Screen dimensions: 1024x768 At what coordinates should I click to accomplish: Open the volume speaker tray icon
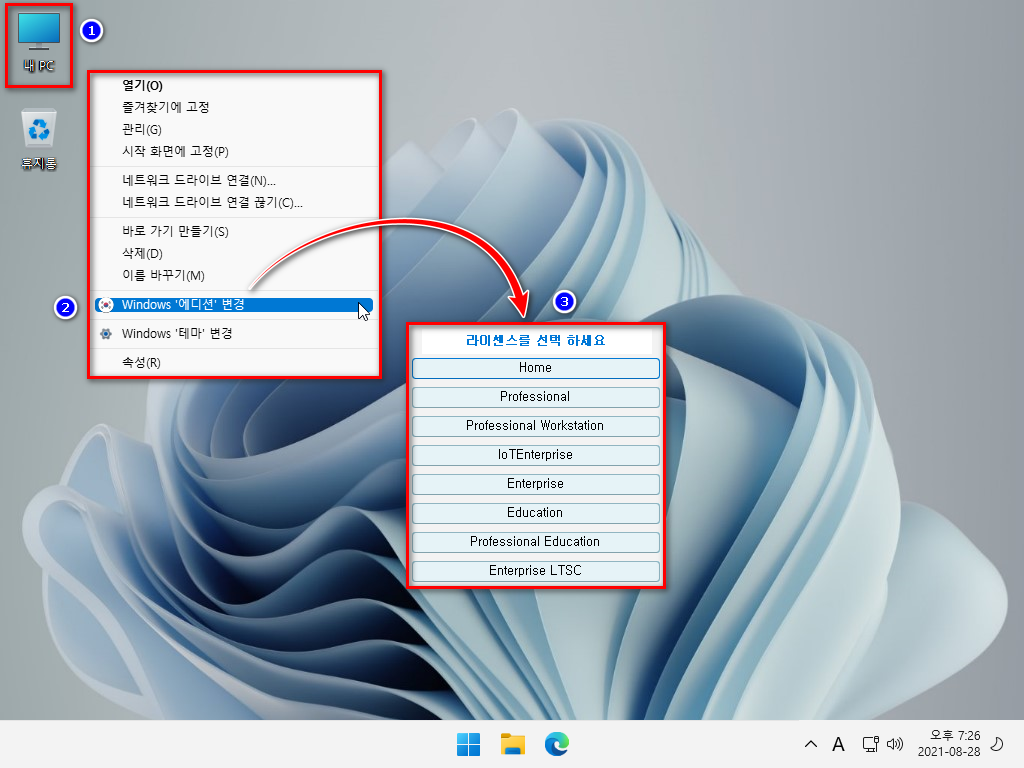895,744
